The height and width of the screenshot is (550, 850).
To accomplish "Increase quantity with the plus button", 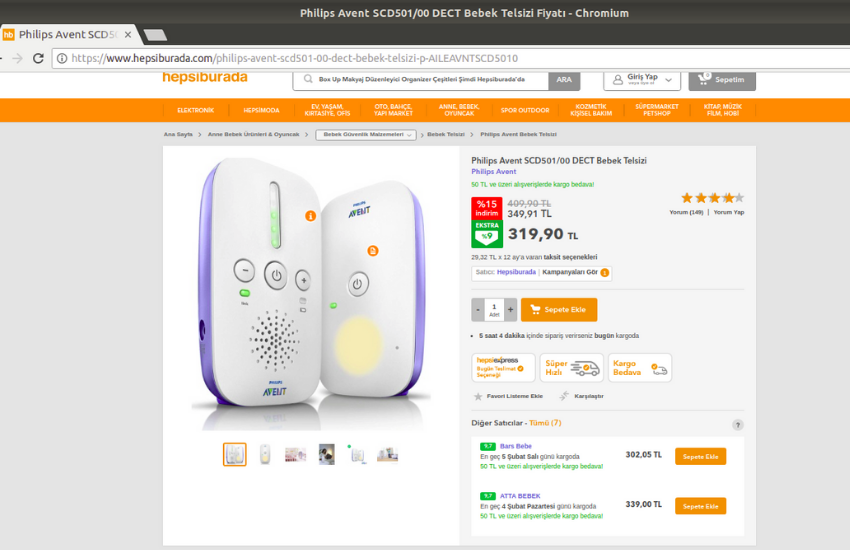I will 511,309.
